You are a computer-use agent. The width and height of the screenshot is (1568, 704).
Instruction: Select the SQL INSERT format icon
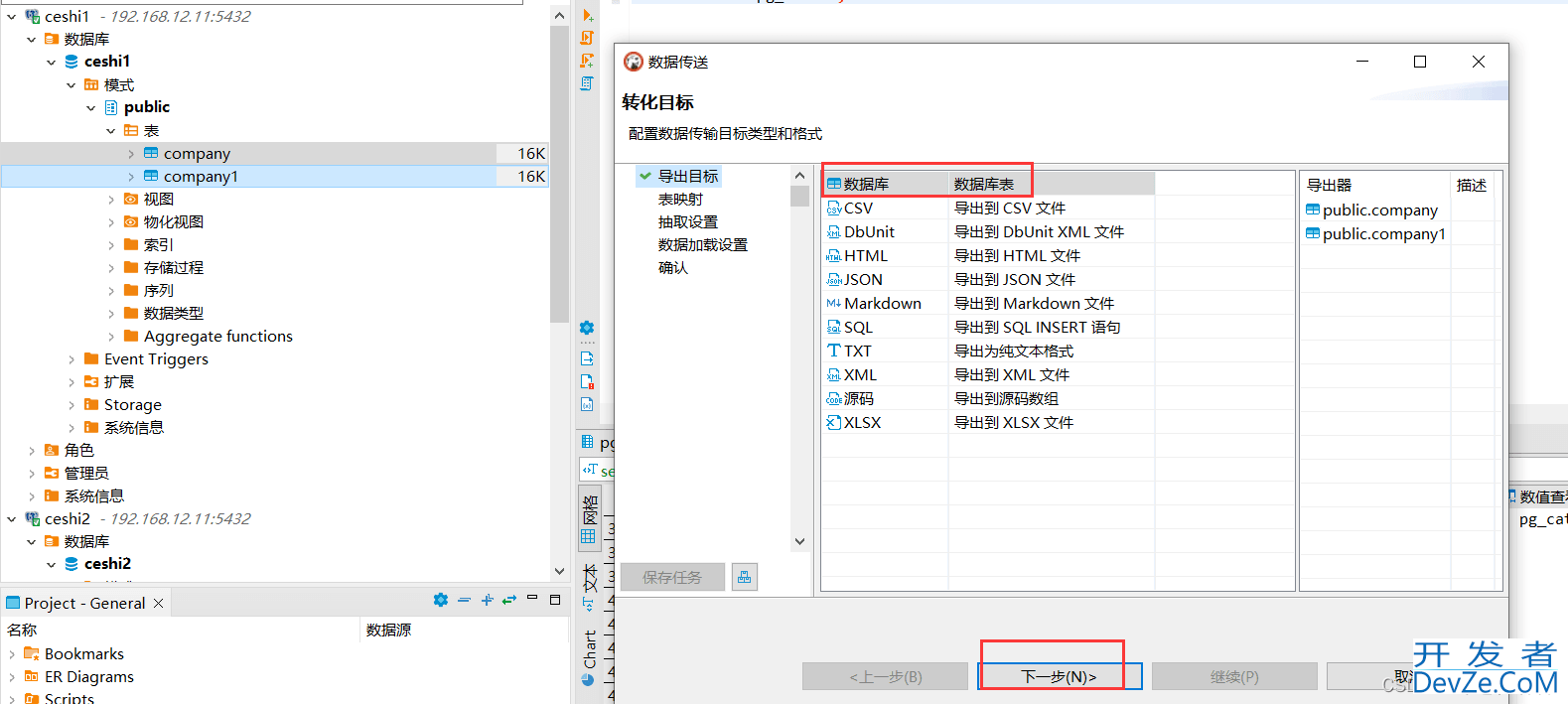(834, 328)
